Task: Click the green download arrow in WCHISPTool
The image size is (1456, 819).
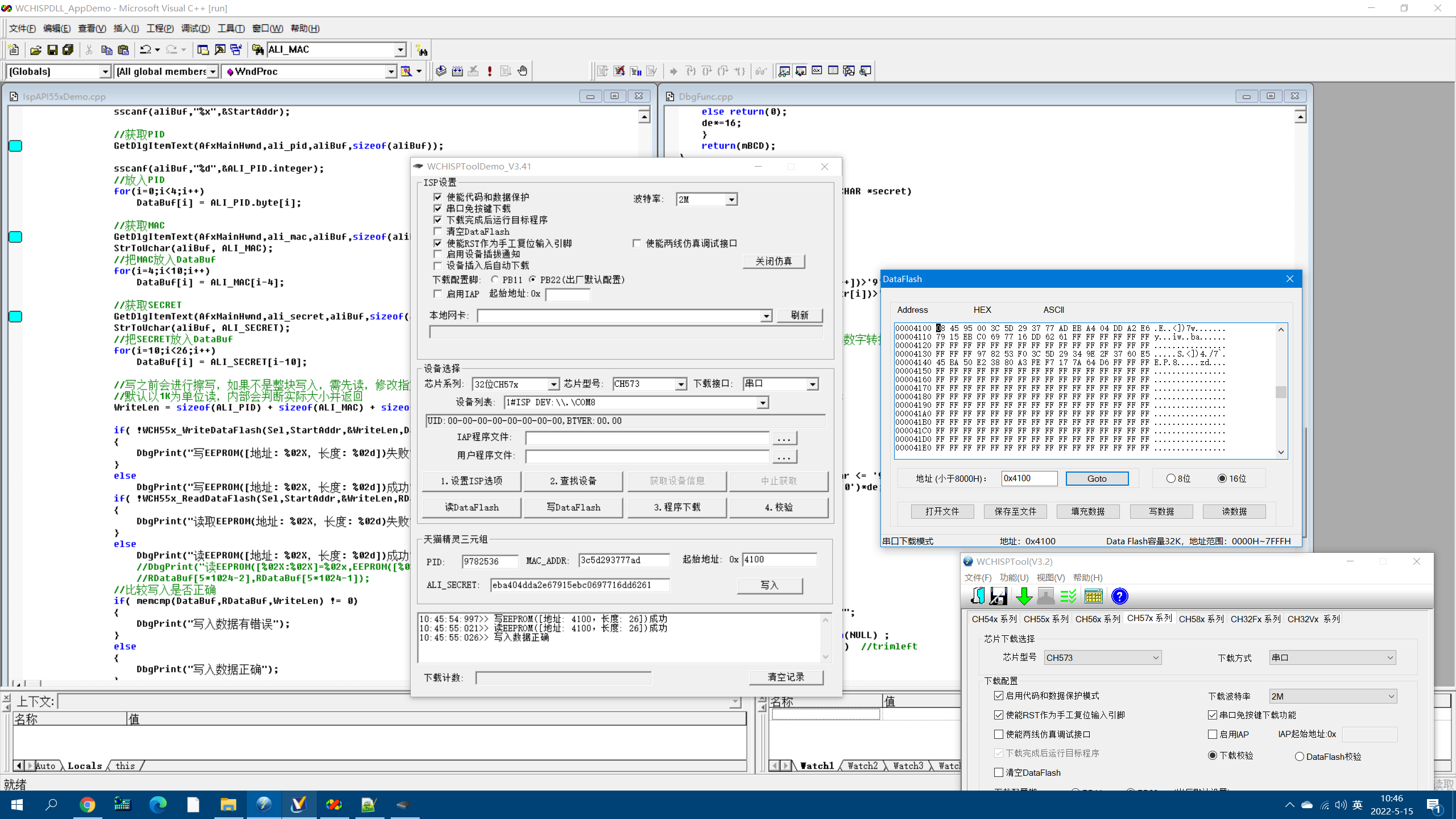Action: (x=1024, y=596)
